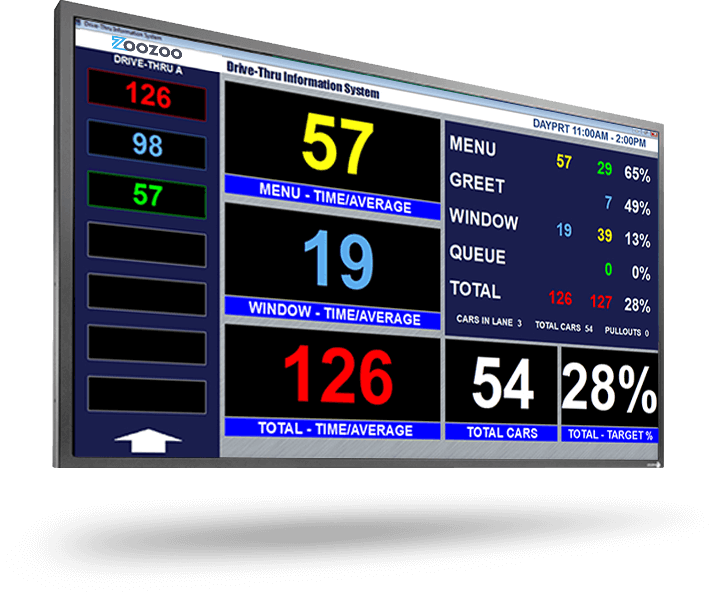The width and height of the screenshot is (713, 592).
Task: Click the large red 126 total time
Action: tap(335, 378)
